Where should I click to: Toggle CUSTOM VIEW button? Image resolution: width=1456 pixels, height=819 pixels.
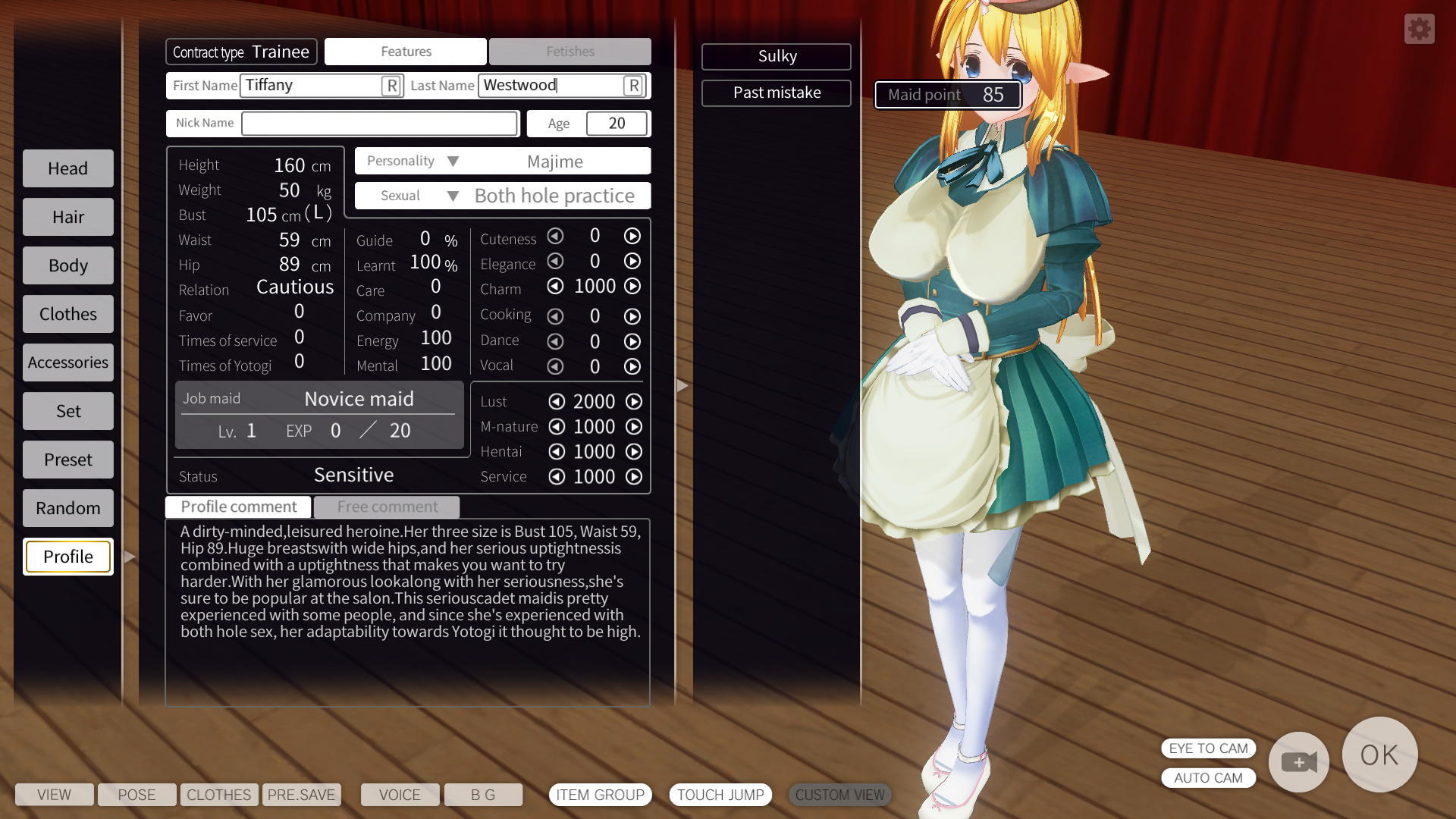click(x=839, y=795)
